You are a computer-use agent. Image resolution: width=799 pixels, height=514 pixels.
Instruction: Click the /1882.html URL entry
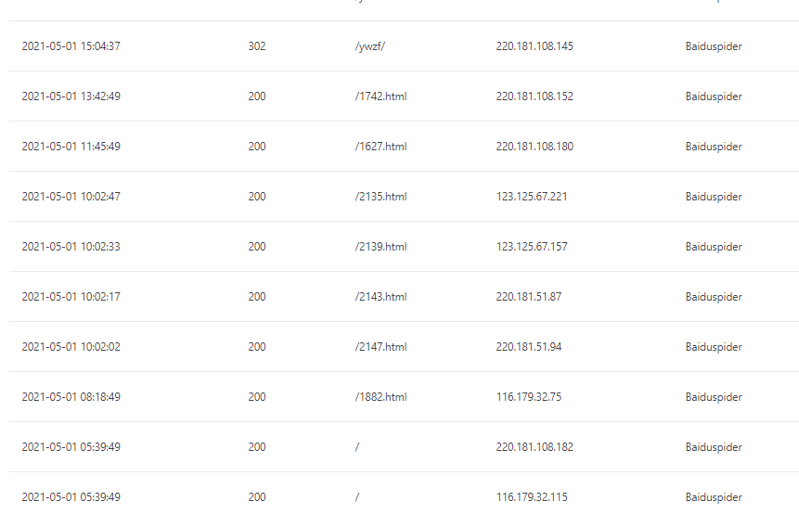point(381,397)
